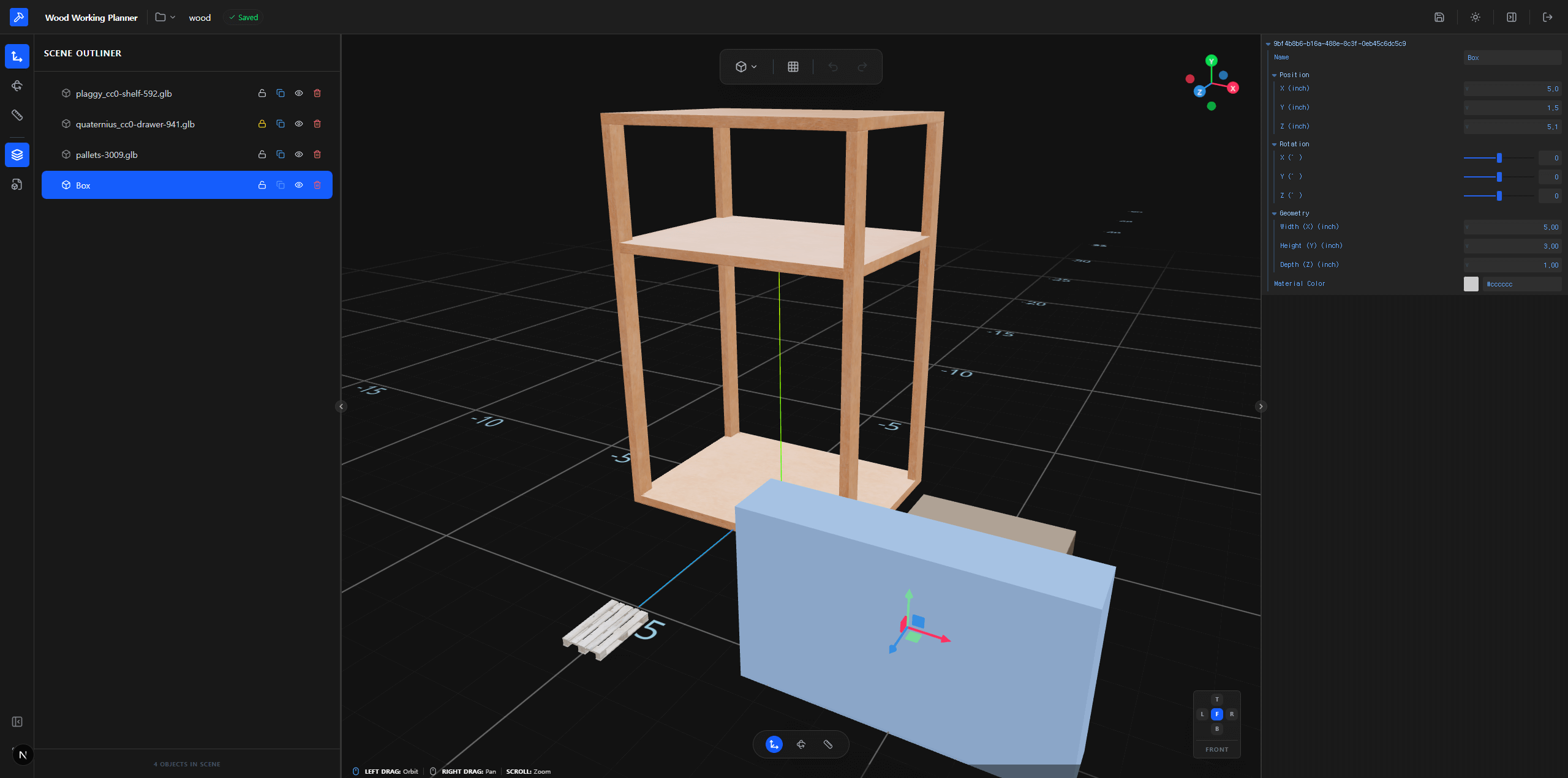Select the measure tool in left sidebar
This screenshot has width=1568, height=778.
pyautogui.click(x=17, y=115)
